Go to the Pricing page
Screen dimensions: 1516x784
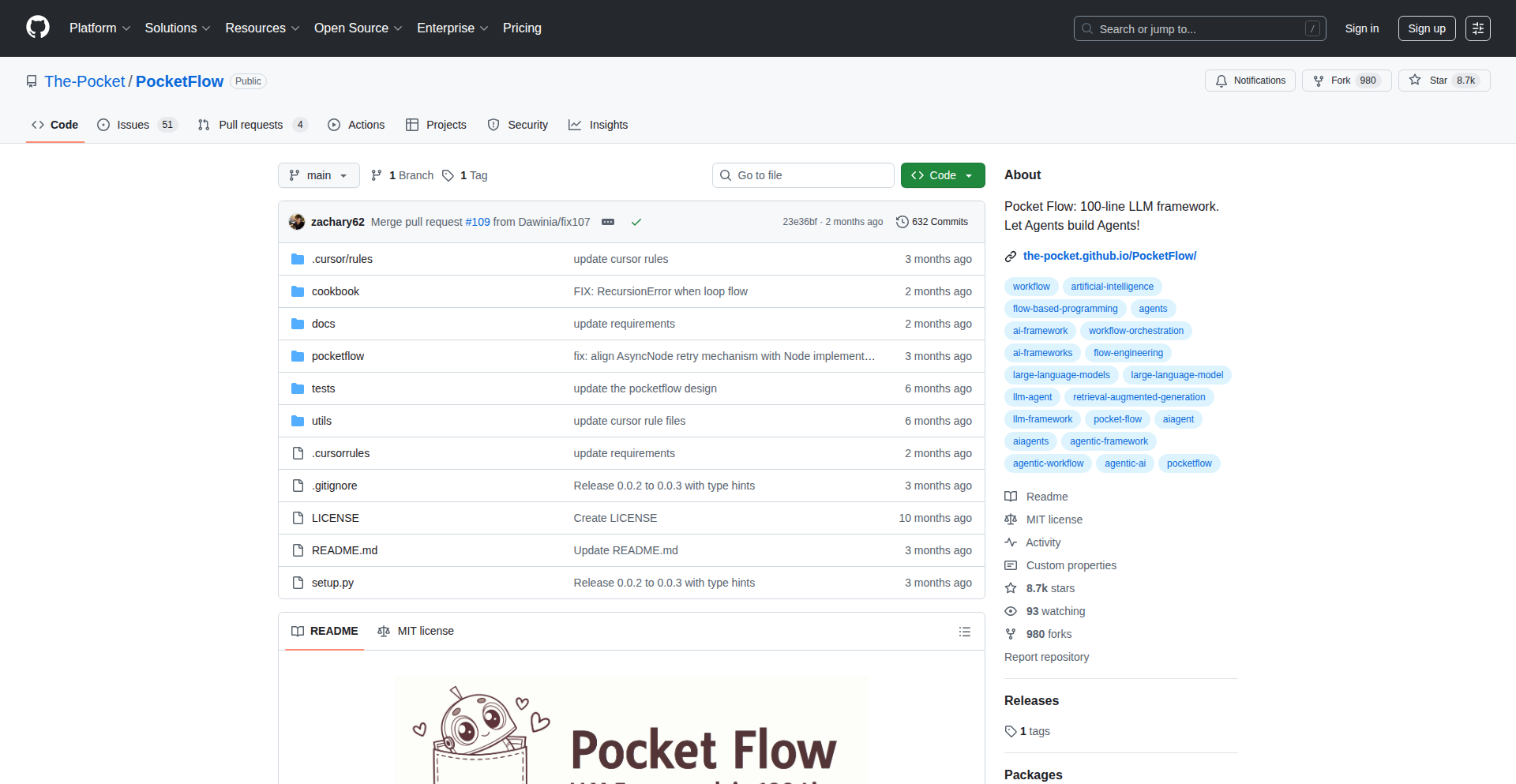tap(522, 28)
